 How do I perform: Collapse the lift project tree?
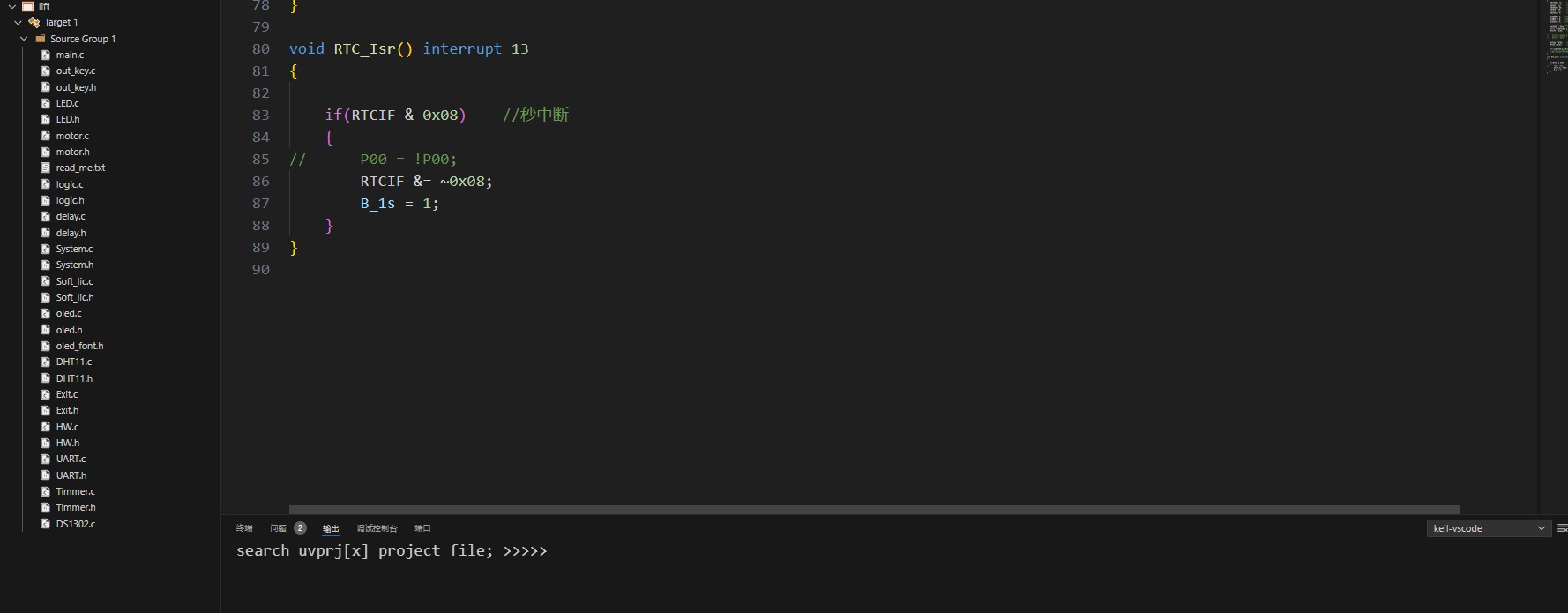[x=12, y=6]
